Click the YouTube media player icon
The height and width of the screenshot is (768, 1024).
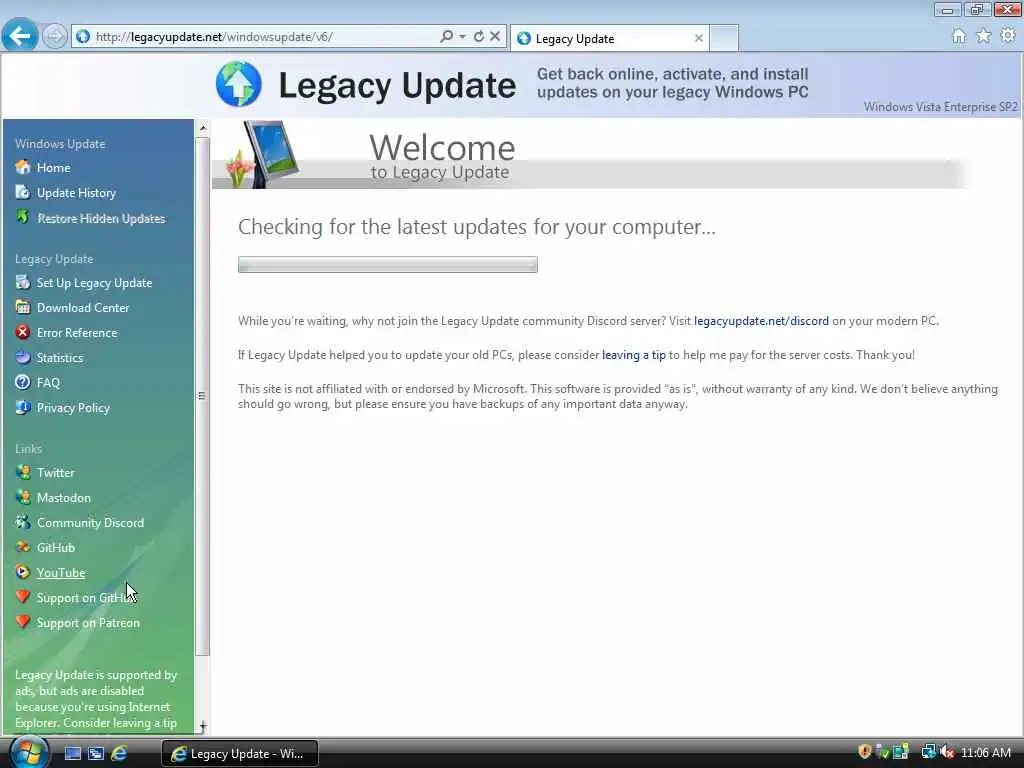pos(23,572)
